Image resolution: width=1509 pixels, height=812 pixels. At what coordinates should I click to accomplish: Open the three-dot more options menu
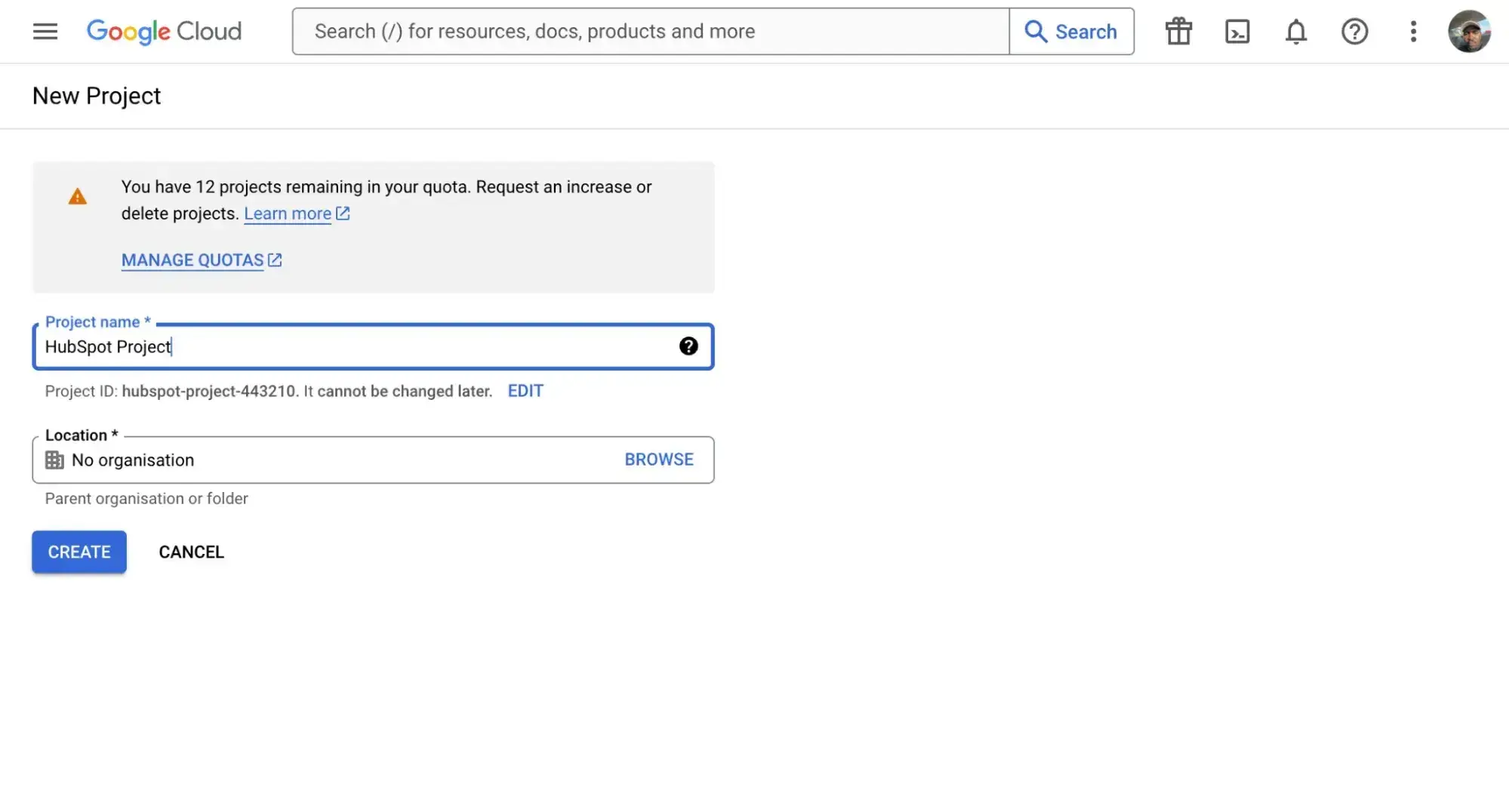[x=1413, y=32]
